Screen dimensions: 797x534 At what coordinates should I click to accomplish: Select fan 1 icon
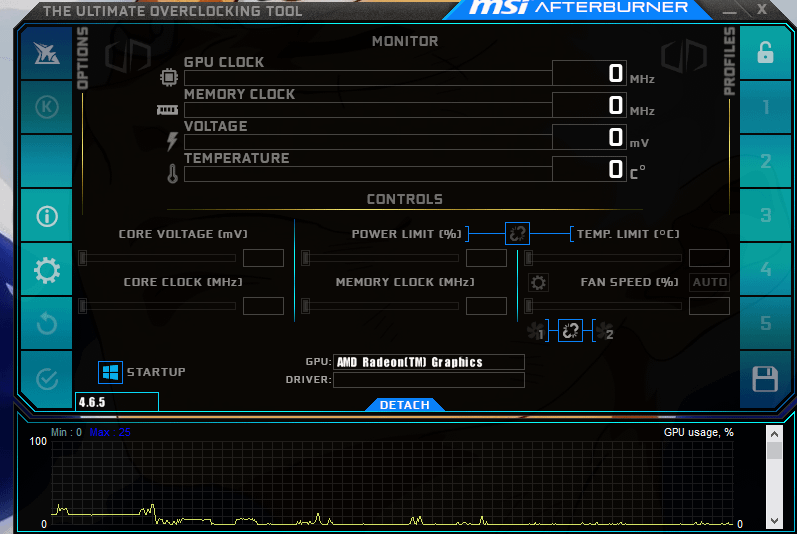(536, 332)
